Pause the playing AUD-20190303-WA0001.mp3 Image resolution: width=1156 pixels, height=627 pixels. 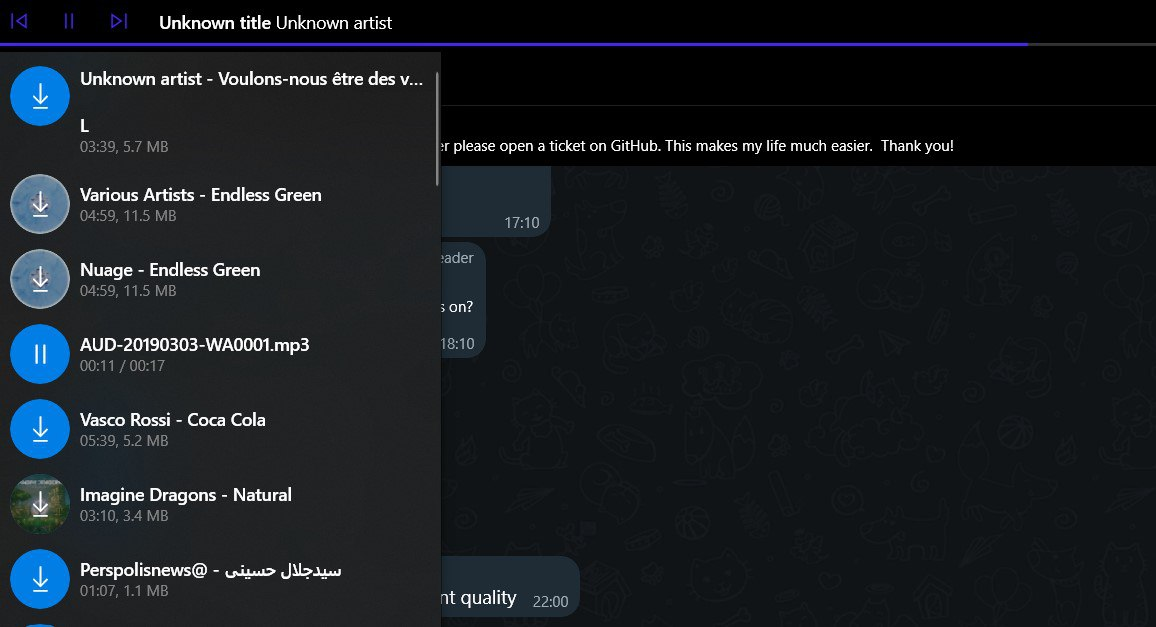[40, 354]
